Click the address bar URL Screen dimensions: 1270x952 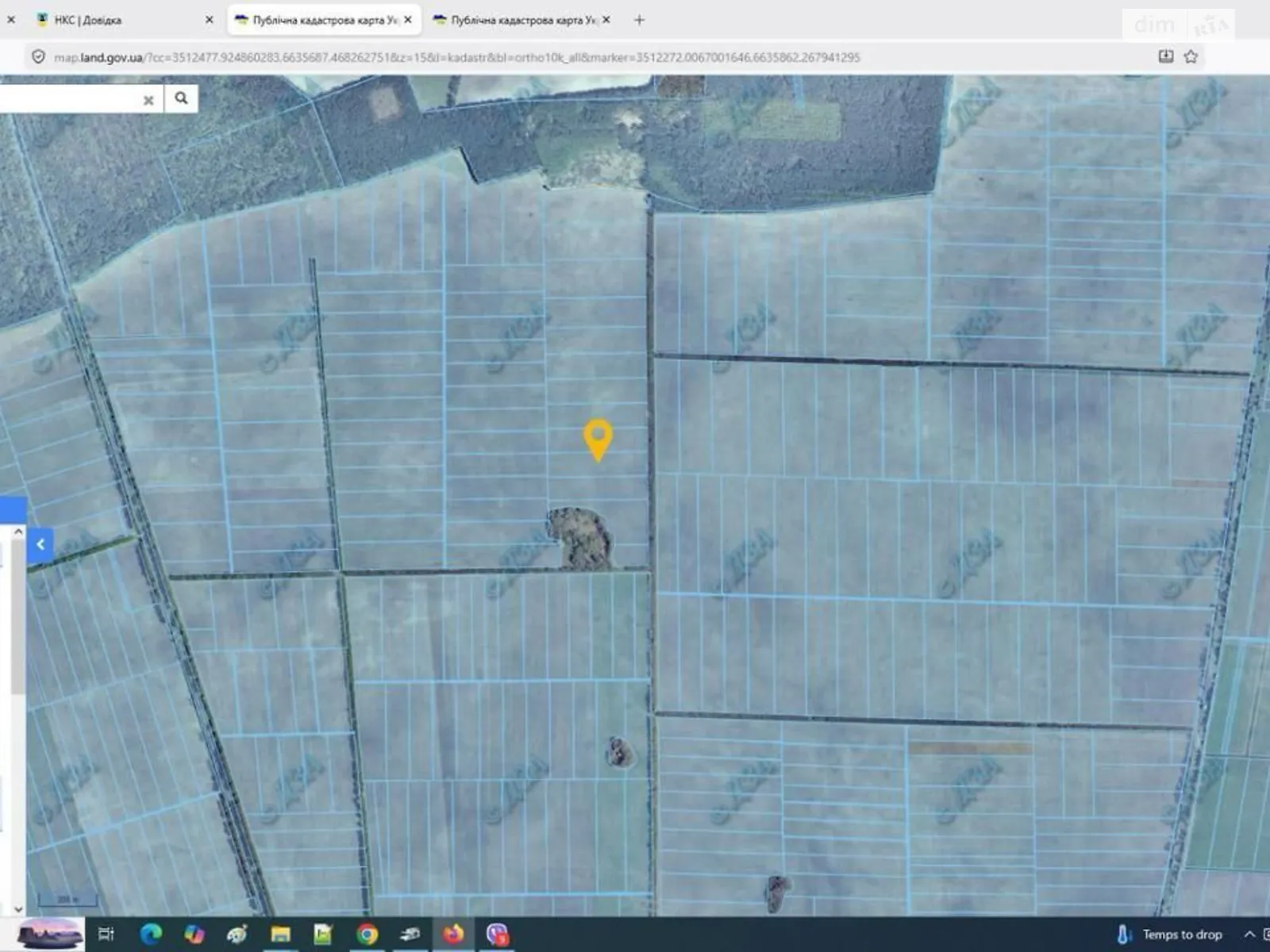pyautogui.click(x=456, y=57)
